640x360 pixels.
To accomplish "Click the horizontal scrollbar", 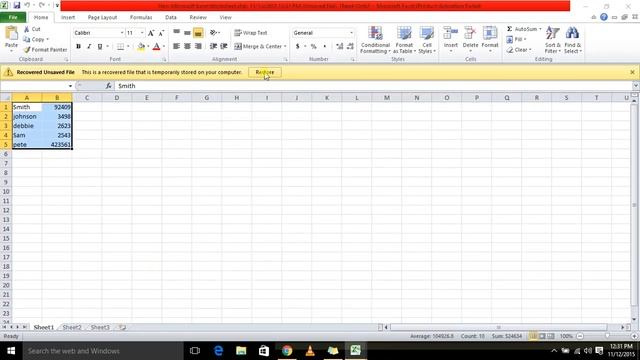I will coord(499,327).
